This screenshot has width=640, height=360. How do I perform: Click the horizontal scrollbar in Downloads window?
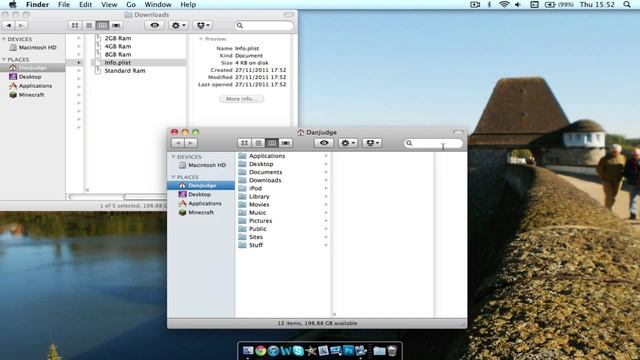(x=118, y=197)
